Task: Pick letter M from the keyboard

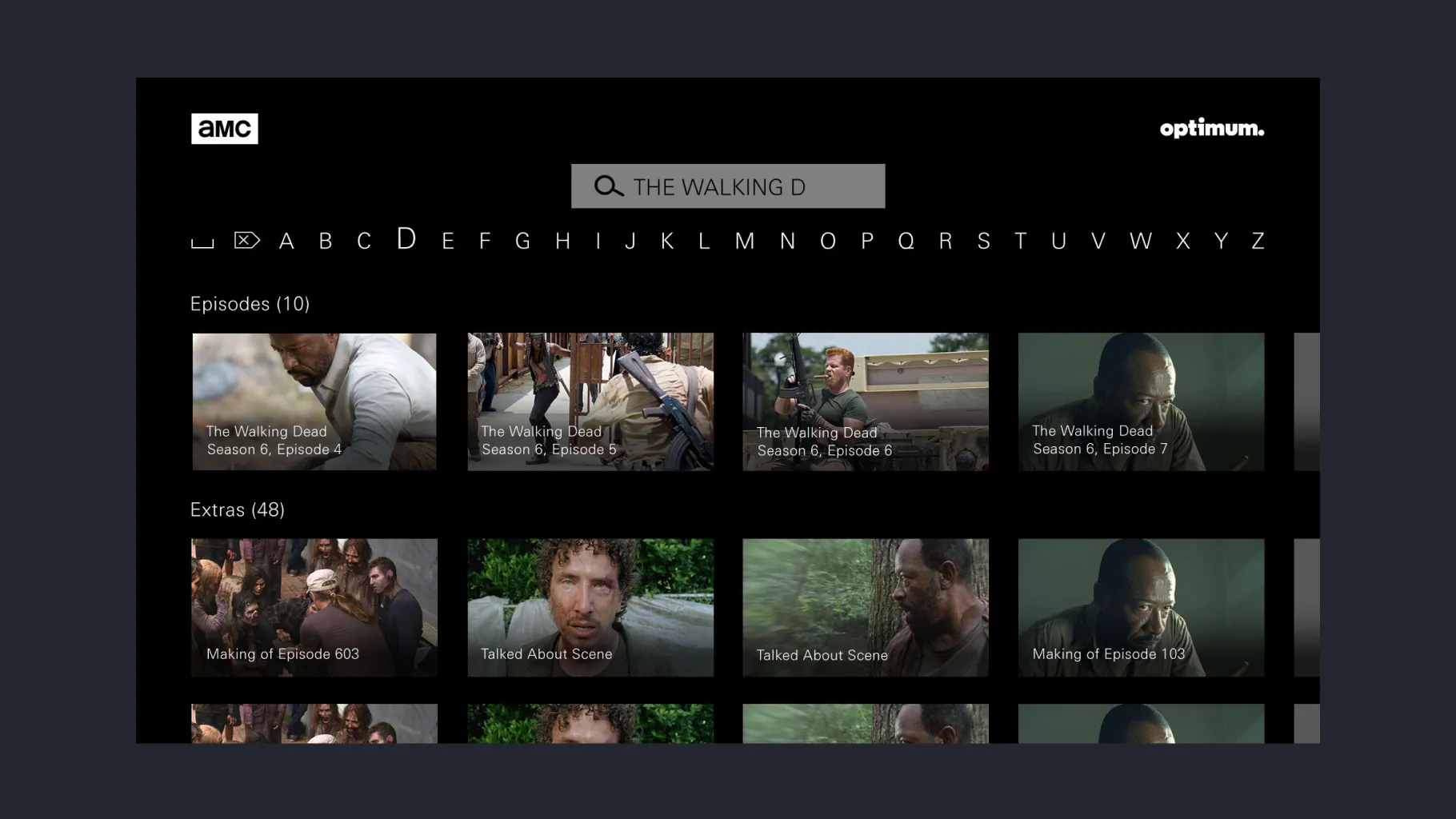Action: point(745,241)
